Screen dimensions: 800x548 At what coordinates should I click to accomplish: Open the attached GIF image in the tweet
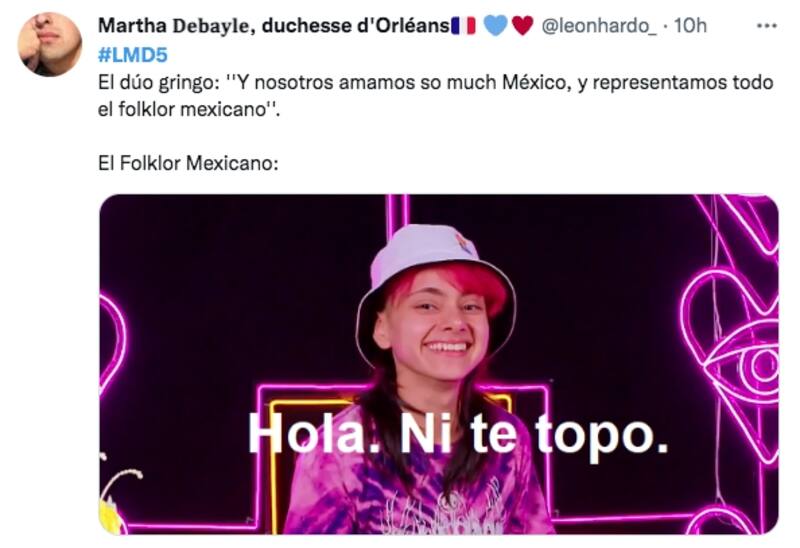pos(439,364)
